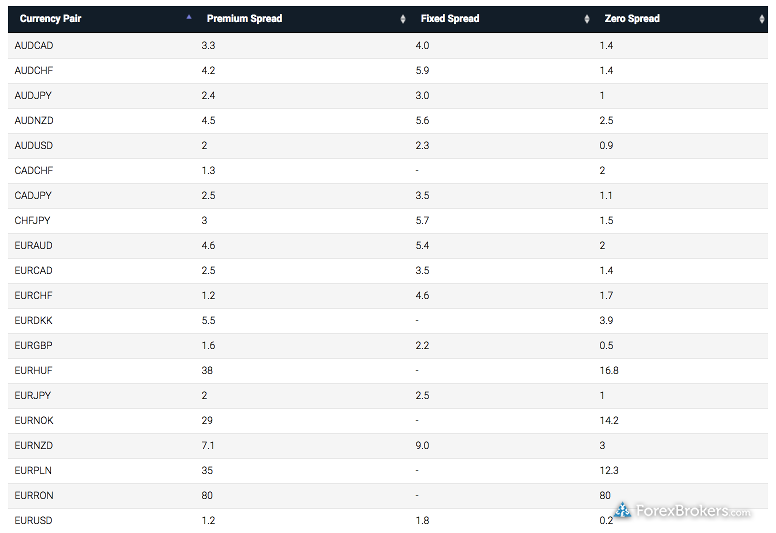Click the Currency Pair sort arrow icon
The height and width of the screenshot is (533, 776).
(x=189, y=17)
